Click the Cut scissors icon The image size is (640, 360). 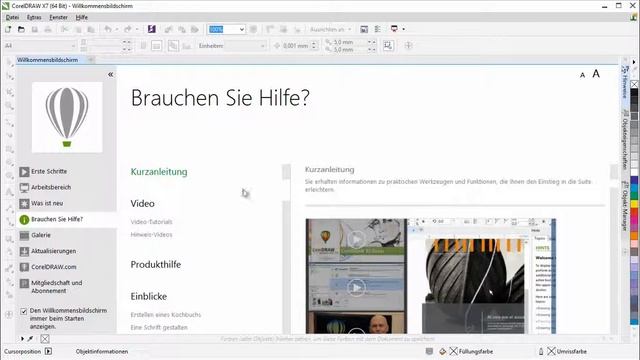(64, 29)
